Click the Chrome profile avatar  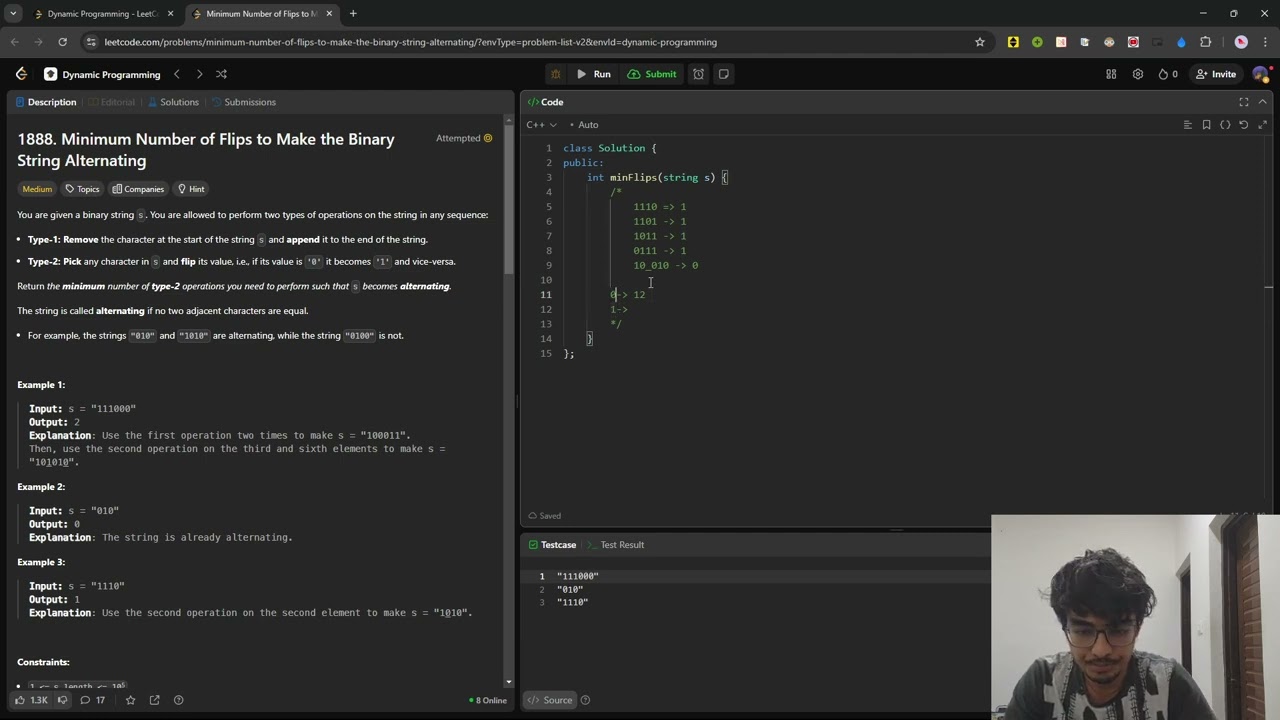[1241, 42]
